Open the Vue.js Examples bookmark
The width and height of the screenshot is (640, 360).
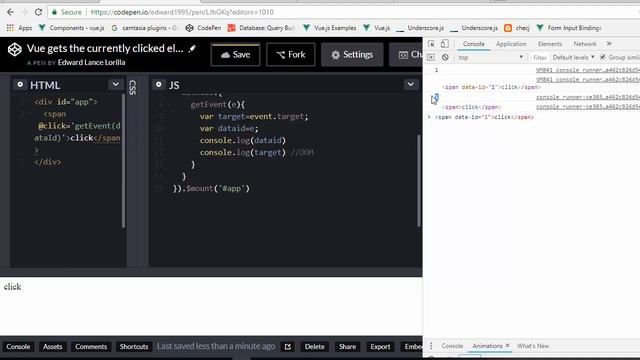tap(329, 28)
